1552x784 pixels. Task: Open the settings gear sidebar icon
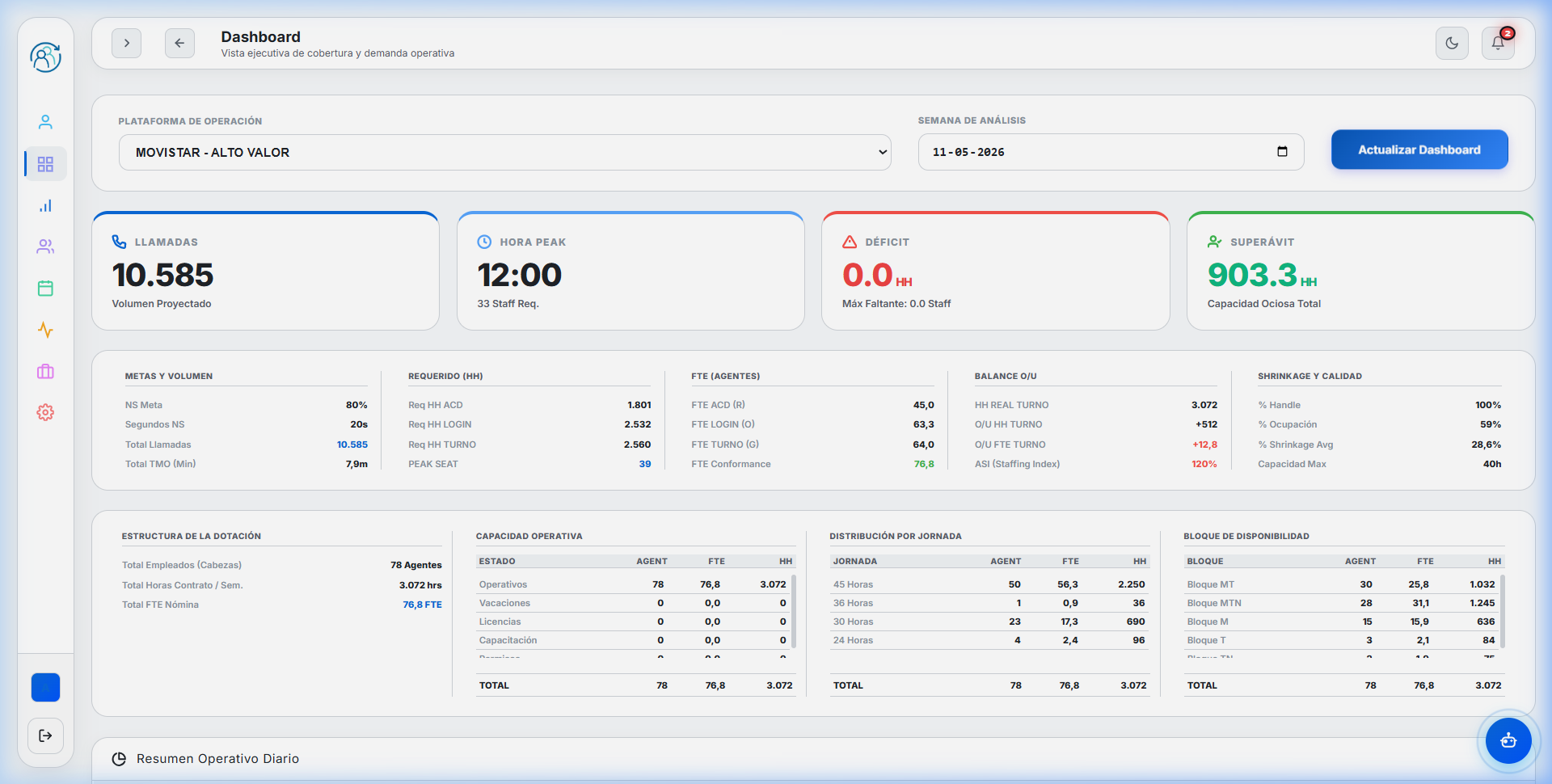point(45,412)
